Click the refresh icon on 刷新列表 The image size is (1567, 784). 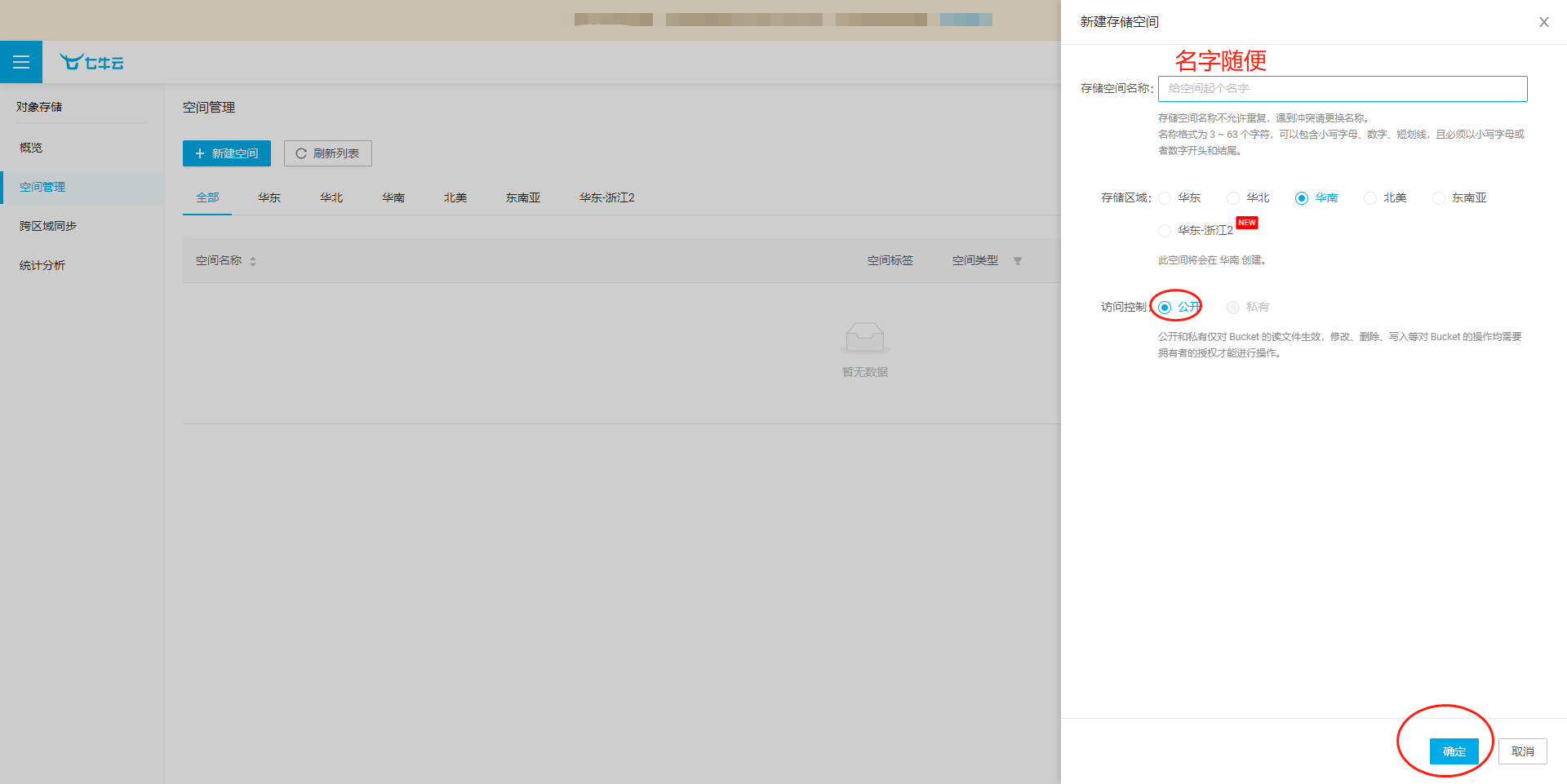[303, 153]
